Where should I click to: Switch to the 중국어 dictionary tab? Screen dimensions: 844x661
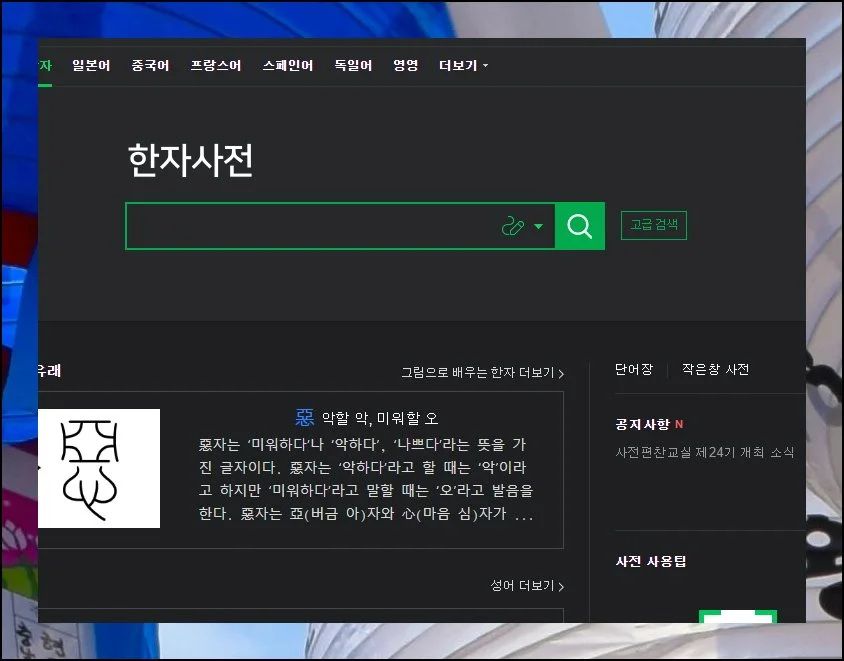click(x=150, y=66)
